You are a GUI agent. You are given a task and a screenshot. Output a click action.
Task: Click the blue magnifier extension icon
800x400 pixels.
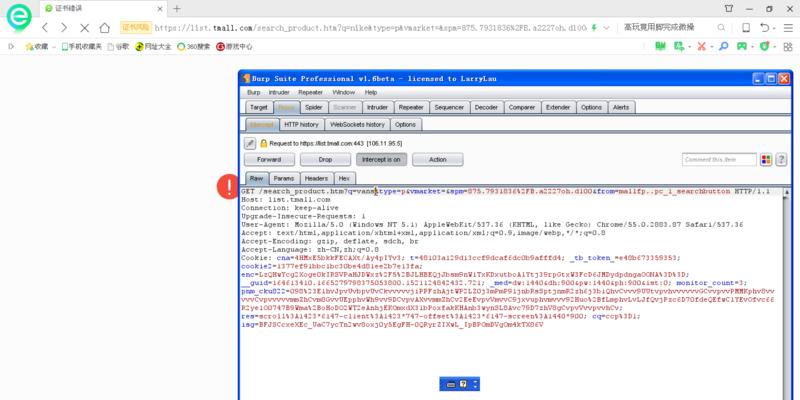click(723, 46)
